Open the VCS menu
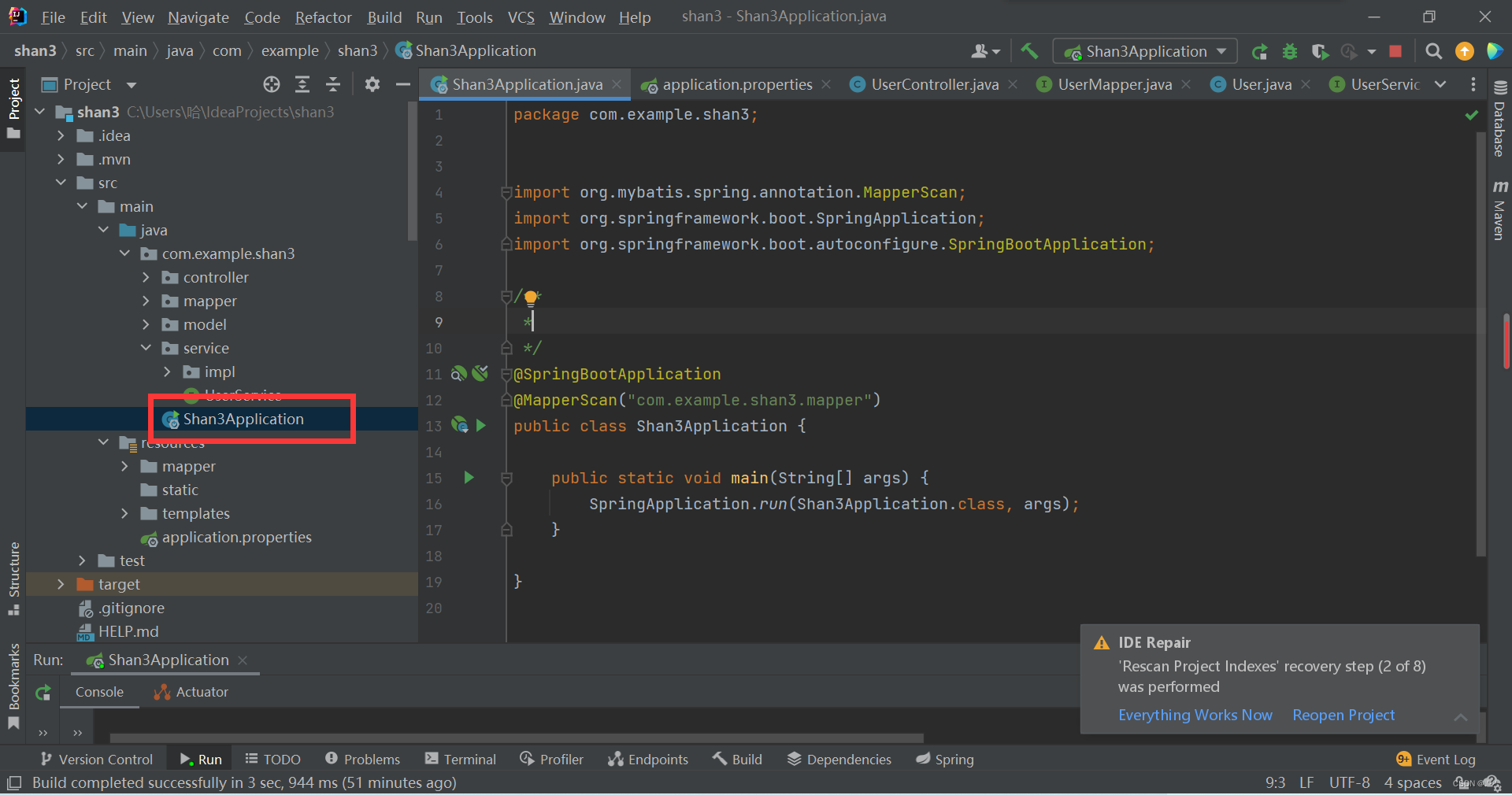Screen dimensions: 1512x795 pyautogui.click(x=521, y=17)
